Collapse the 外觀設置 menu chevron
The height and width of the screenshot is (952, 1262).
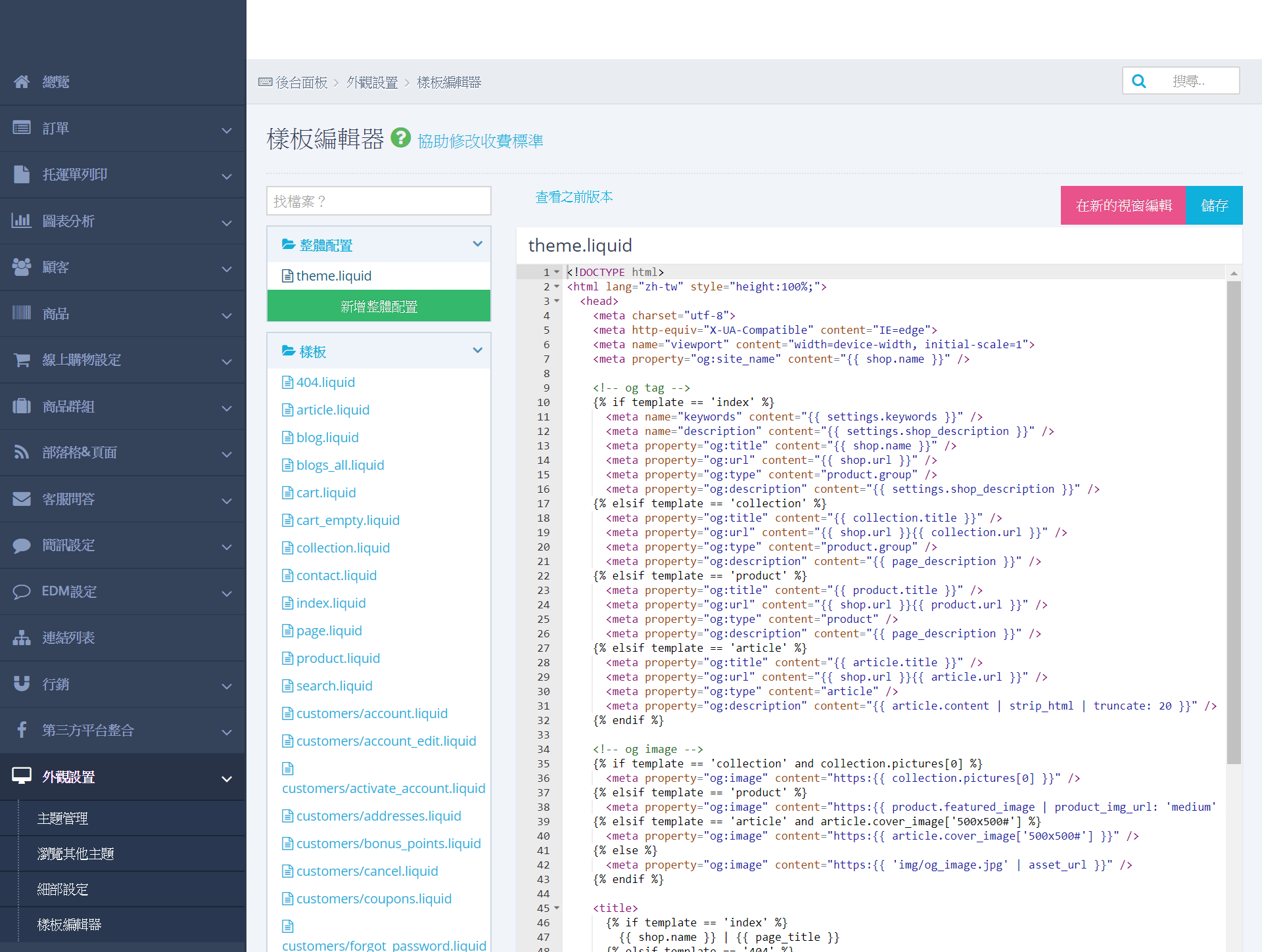227,779
